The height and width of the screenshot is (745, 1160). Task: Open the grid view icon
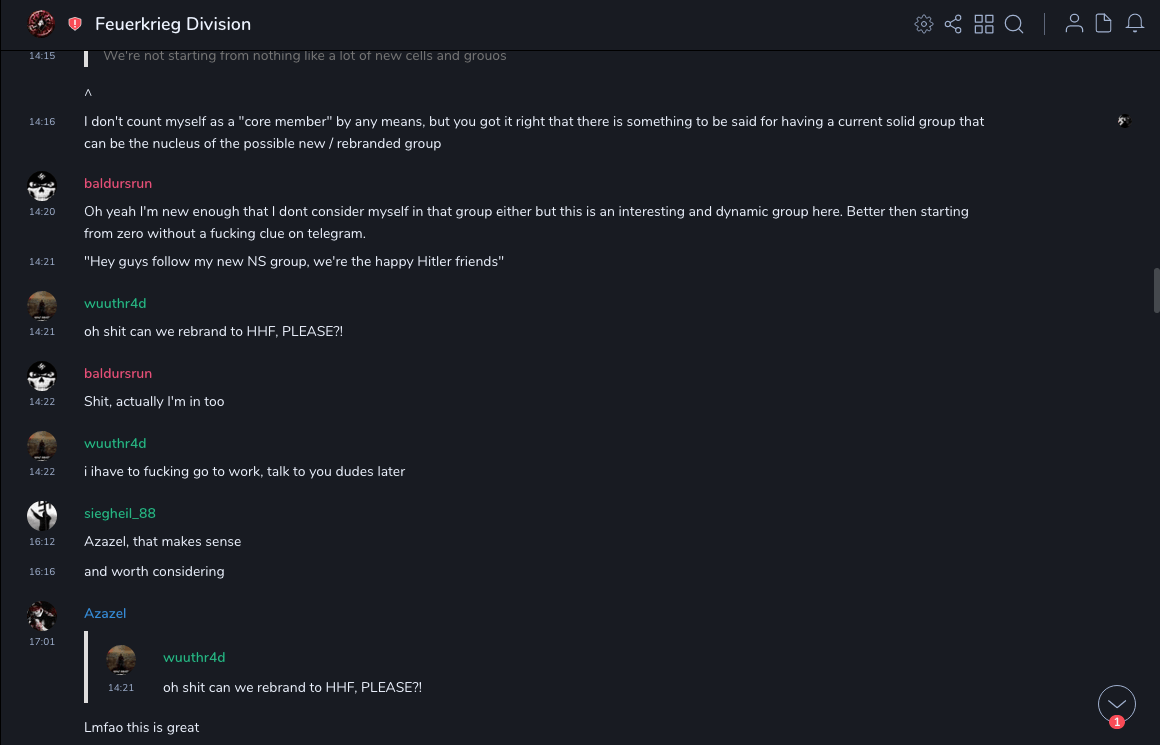984,24
